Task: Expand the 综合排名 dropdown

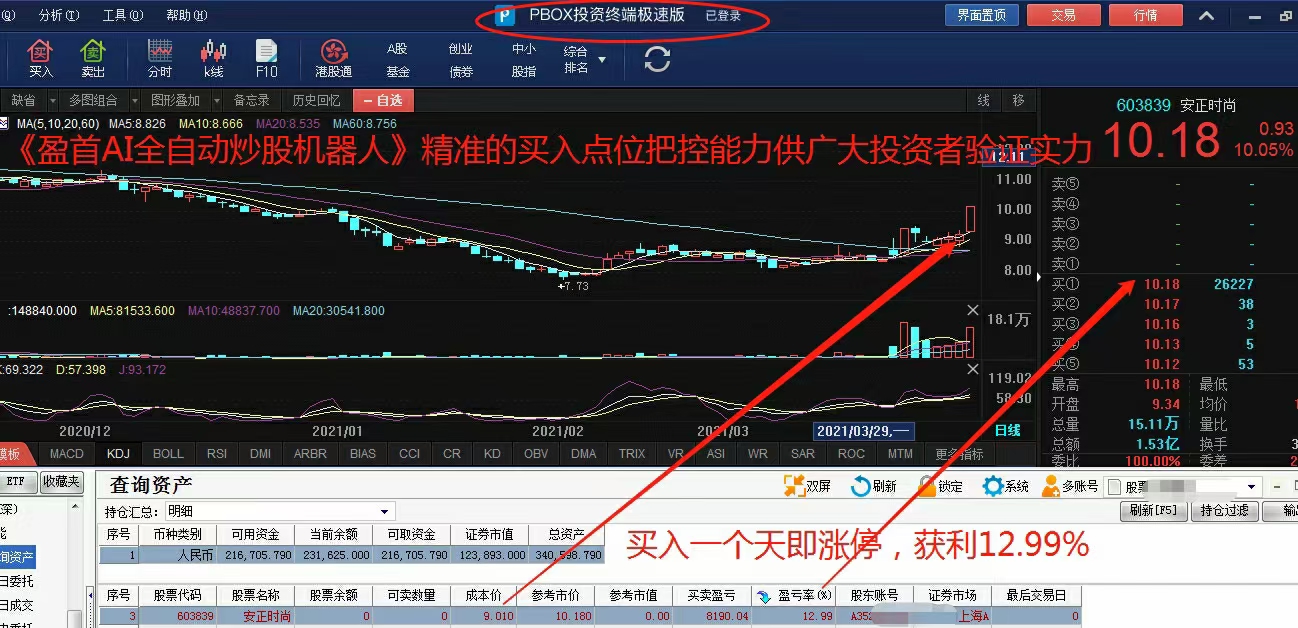Action: (602, 60)
